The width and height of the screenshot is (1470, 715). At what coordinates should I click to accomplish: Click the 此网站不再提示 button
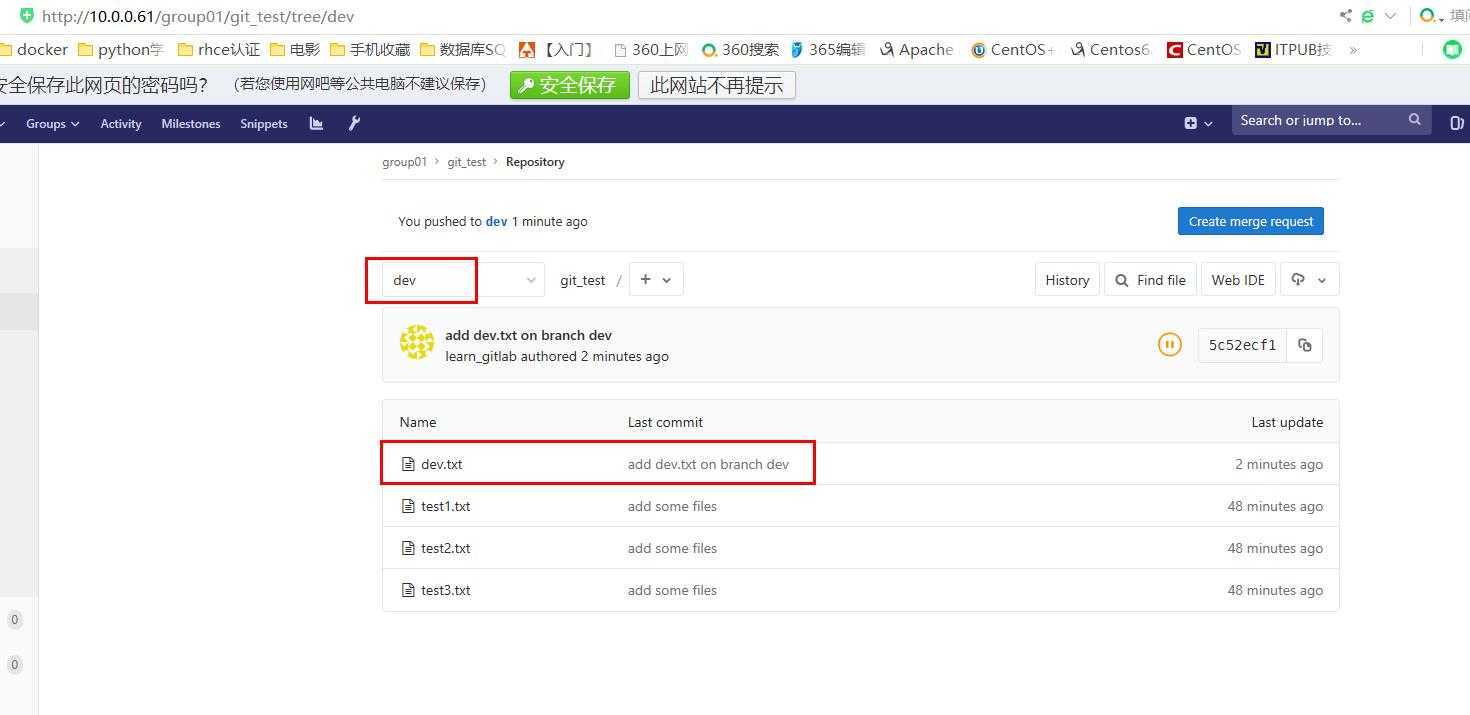tap(716, 85)
